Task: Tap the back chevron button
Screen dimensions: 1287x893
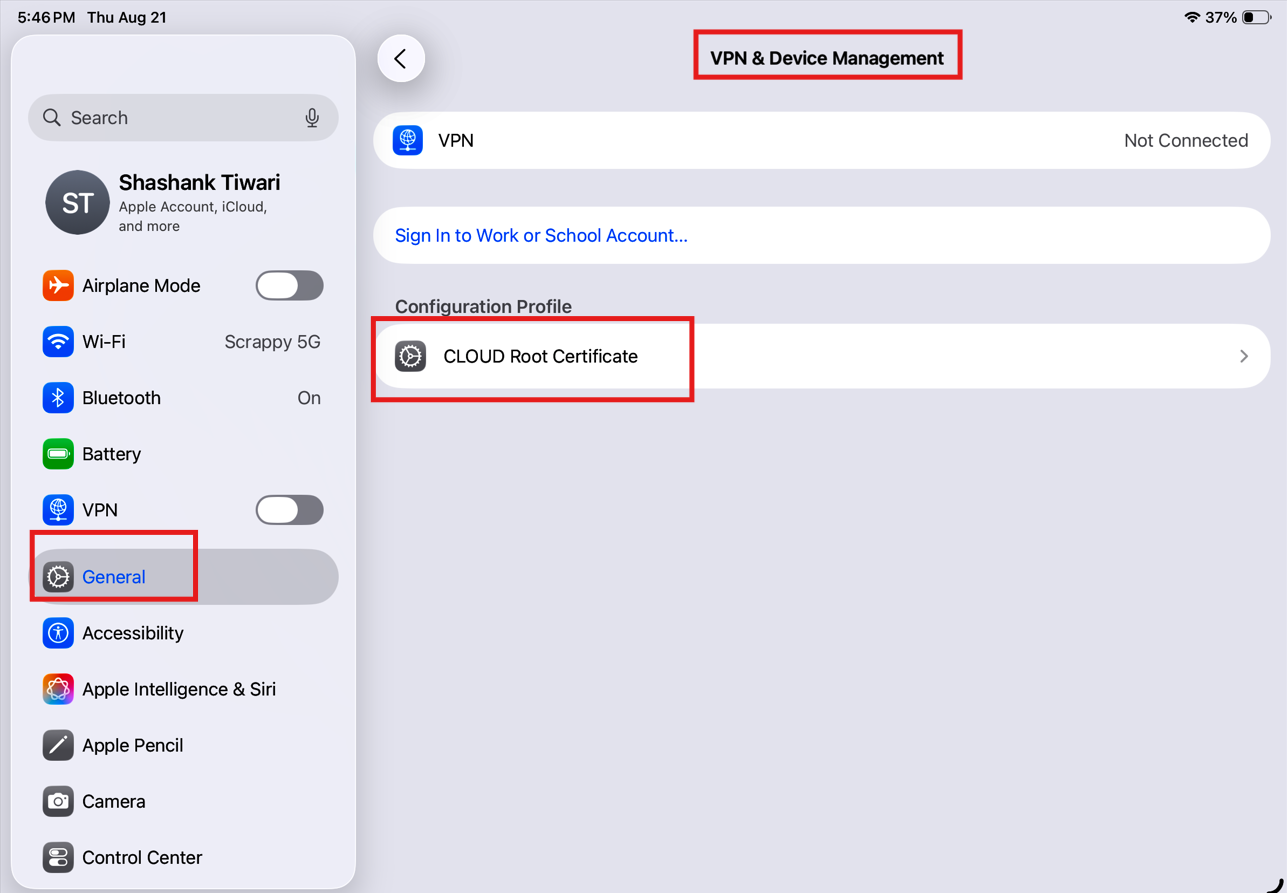Action: (x=401, y=58)
